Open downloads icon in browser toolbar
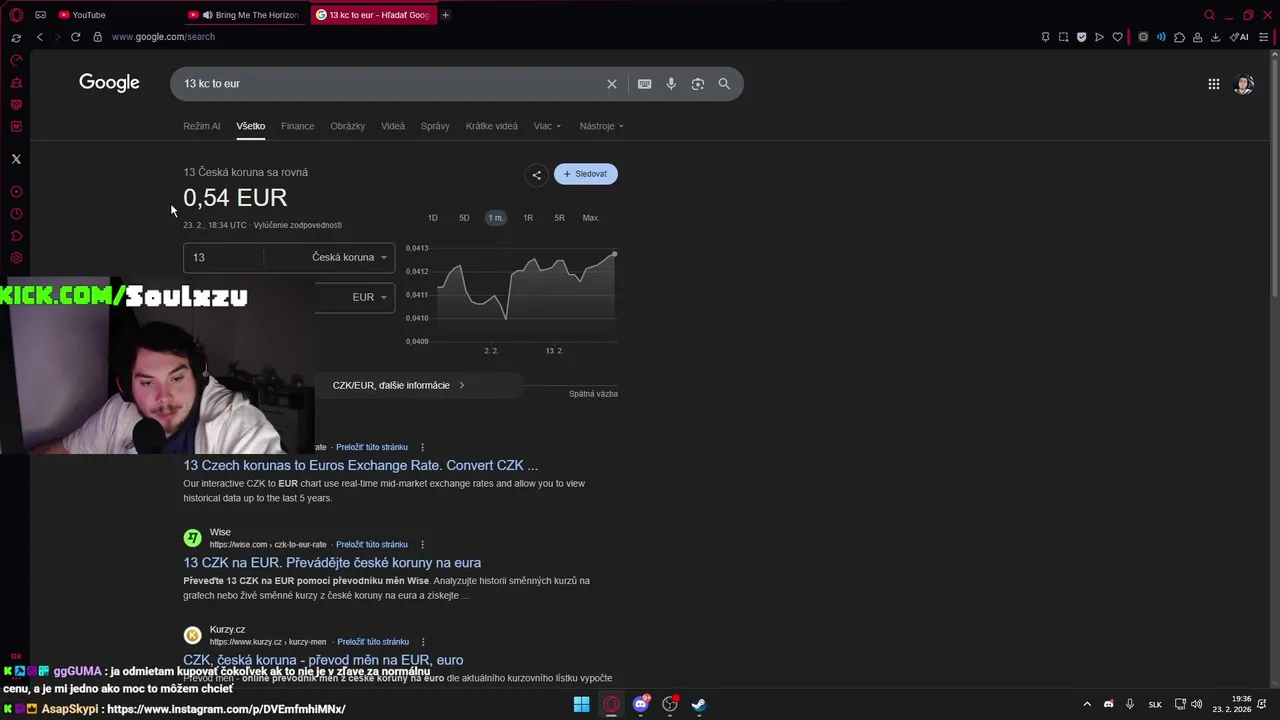The image size is (1280, 720). coord(1215,37)
